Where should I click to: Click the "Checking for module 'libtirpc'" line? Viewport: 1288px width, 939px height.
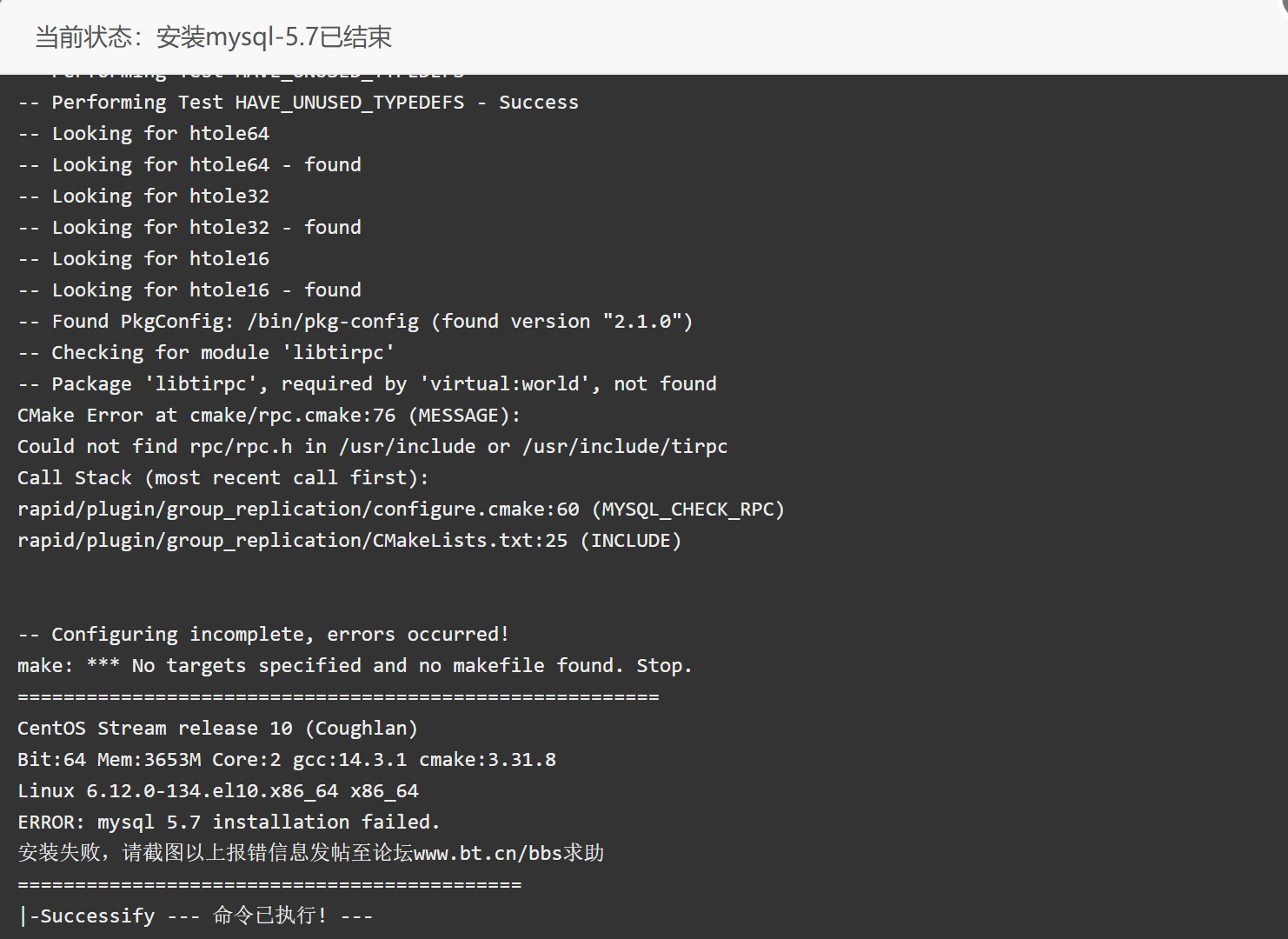click(x=206, y=352)
